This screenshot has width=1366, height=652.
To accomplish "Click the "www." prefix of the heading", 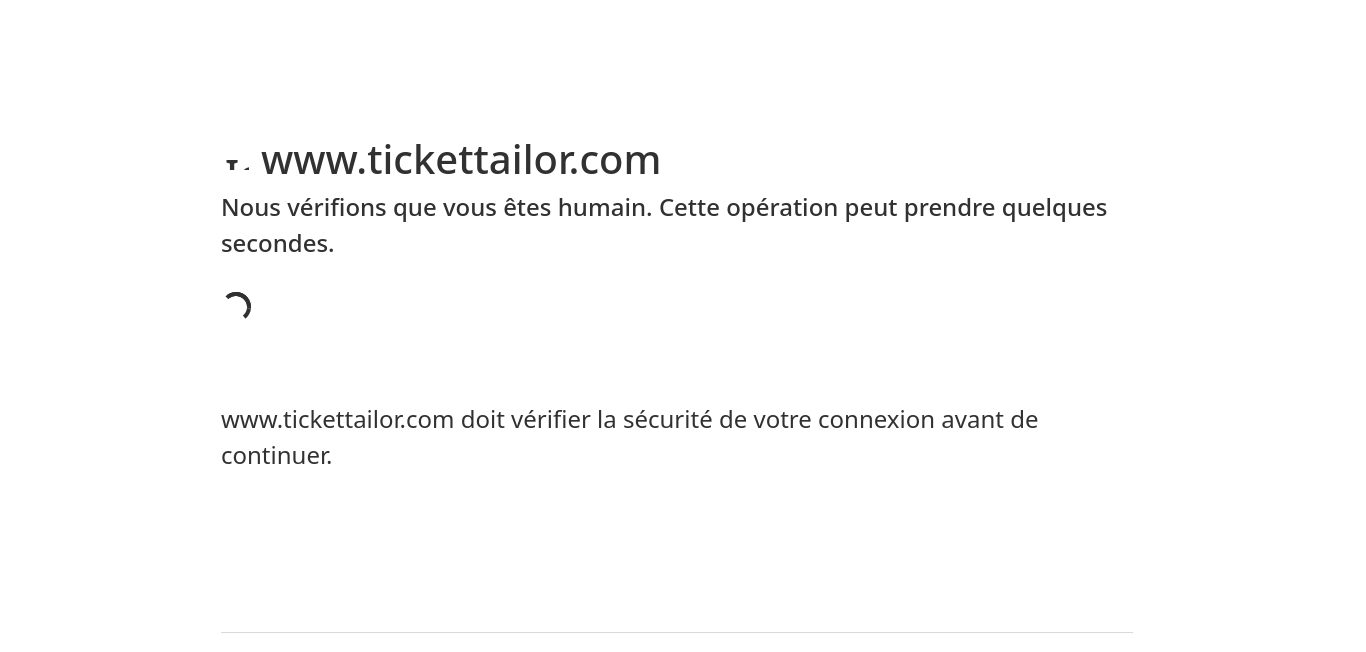I will pos(314,160).
